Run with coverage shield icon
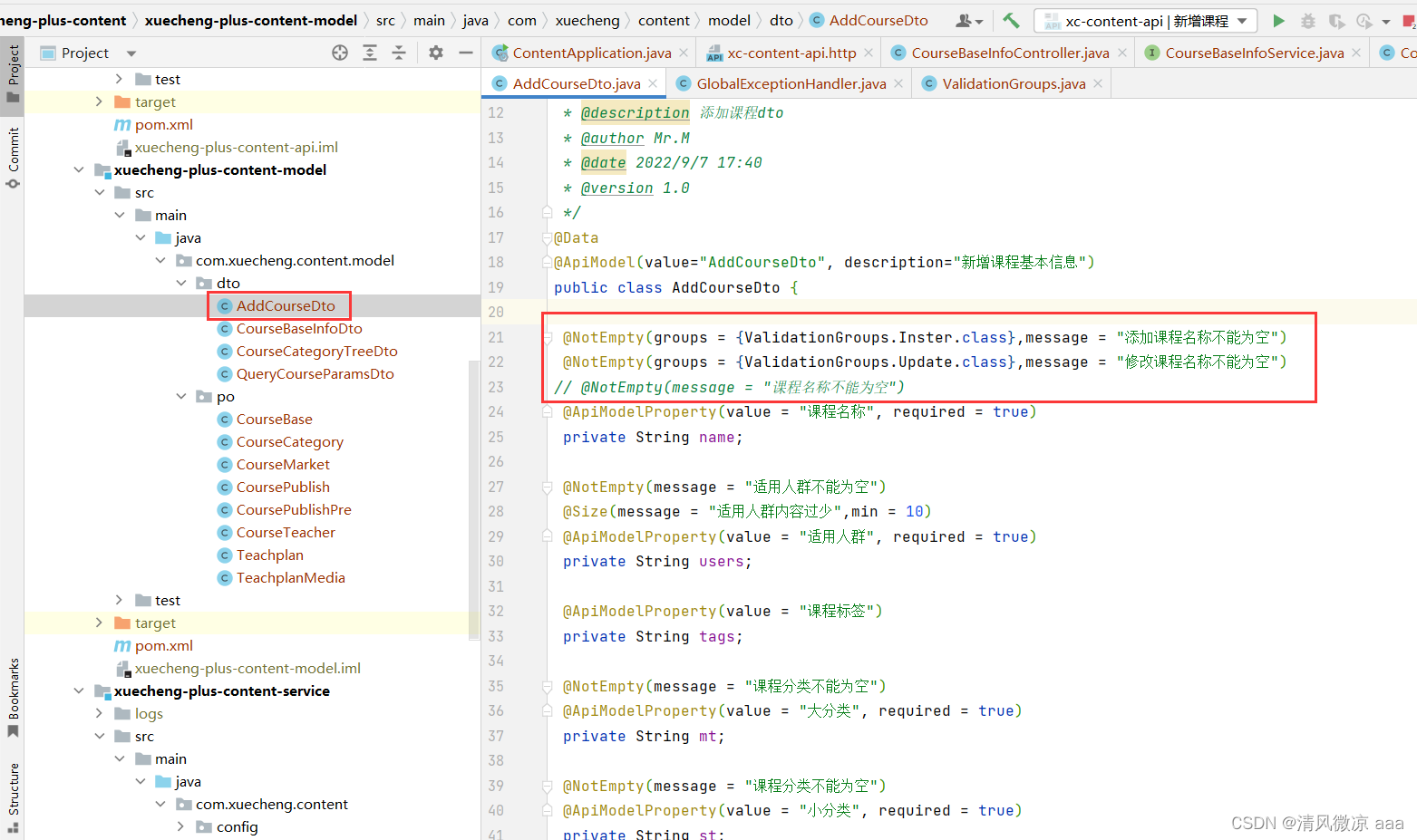Screen dimensions: 1417x840 pyautogui.click(x=1336, y=21)
